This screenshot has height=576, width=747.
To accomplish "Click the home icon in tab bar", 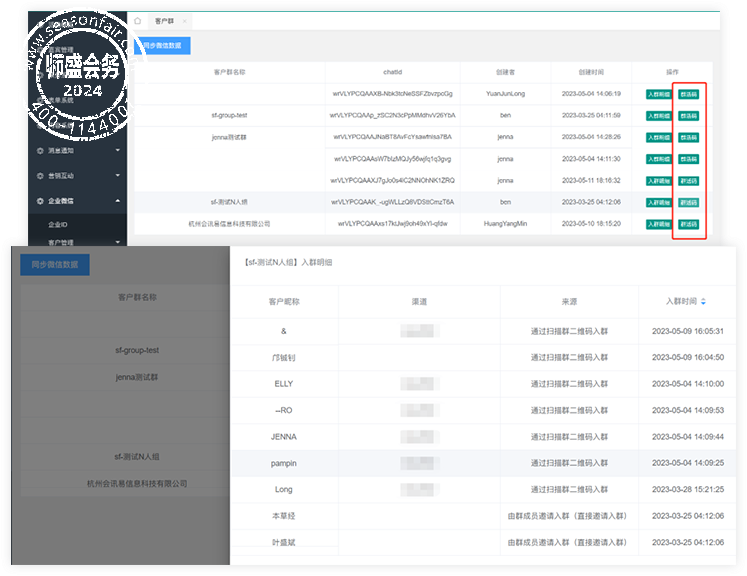I will 138,21.
